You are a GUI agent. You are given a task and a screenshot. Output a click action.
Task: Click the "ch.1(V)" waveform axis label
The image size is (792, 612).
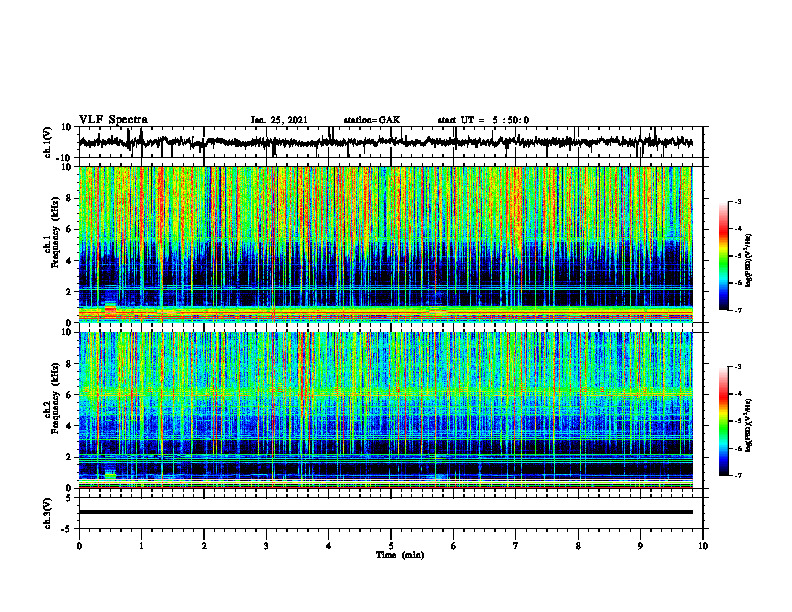(48, 142)
